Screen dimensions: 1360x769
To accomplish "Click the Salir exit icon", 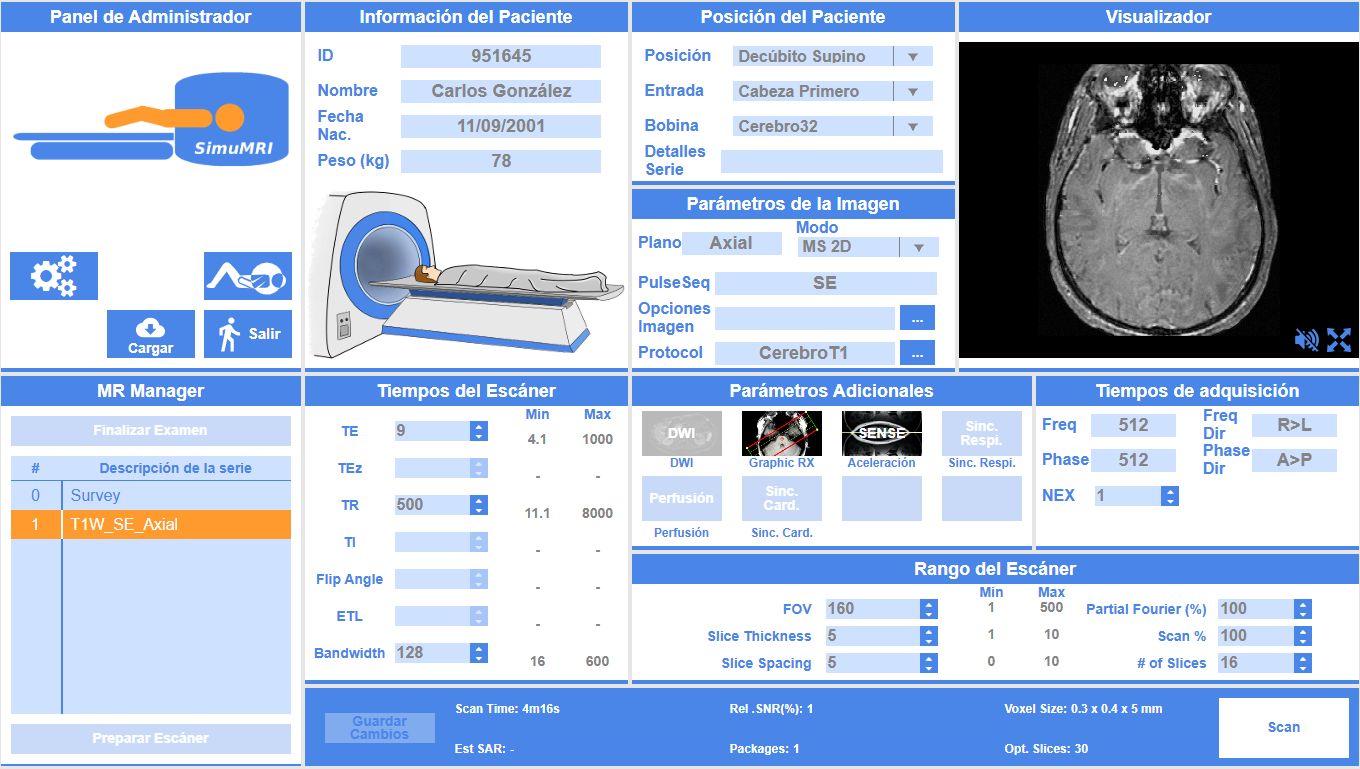I will pyautogui.click(x=247, y=333).
